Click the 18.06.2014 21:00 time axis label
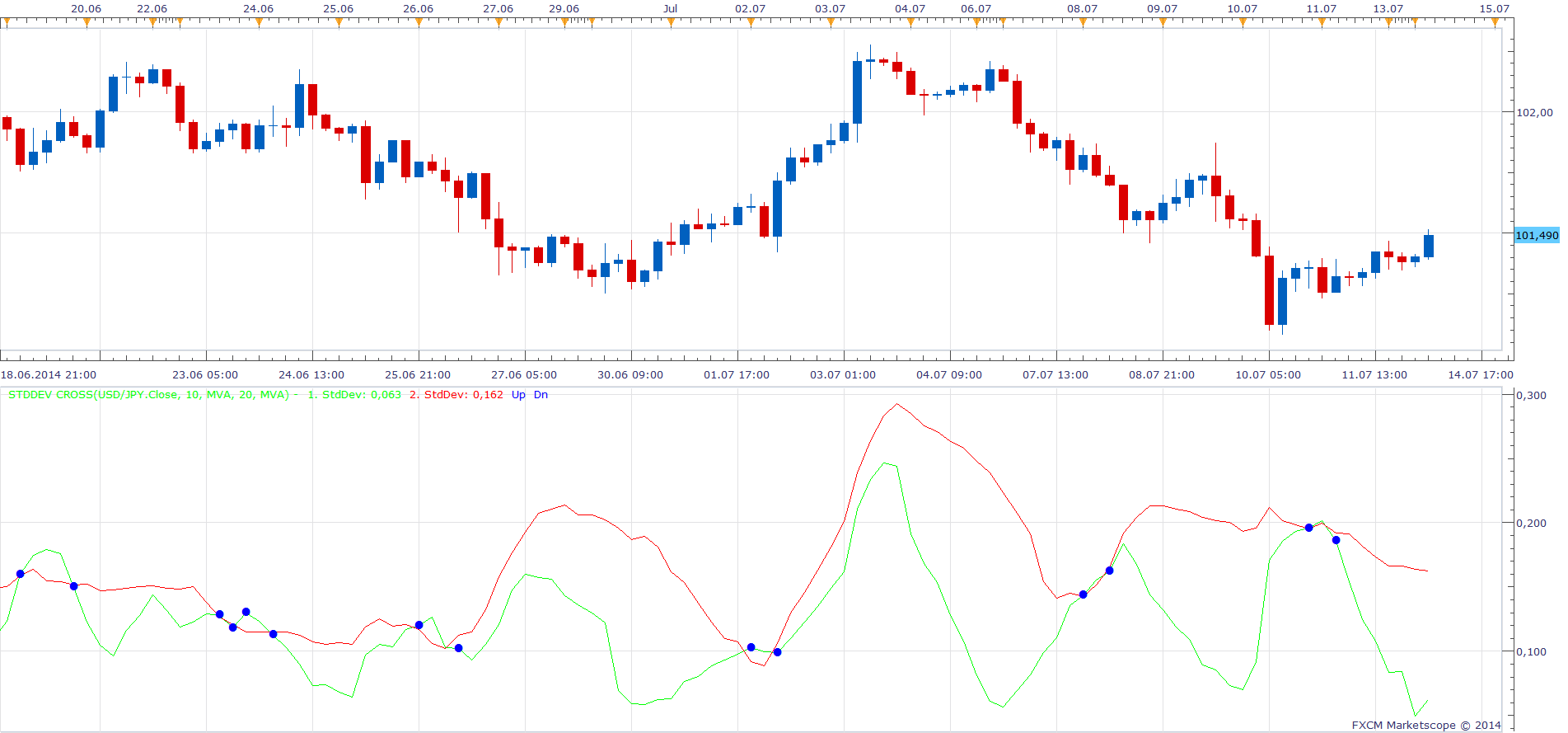Image resolution: width=1568 pixels, height=733 pixels. (x=49, y=374)
